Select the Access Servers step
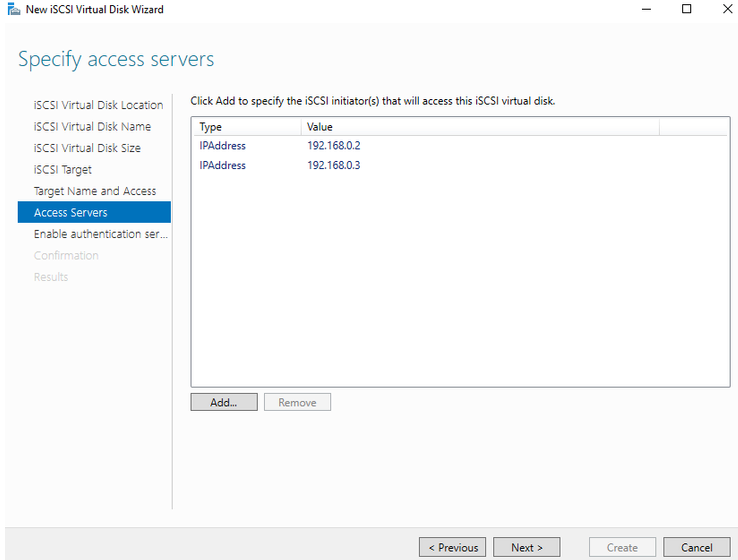Screen dimensions: 738x560 point(70,212)
